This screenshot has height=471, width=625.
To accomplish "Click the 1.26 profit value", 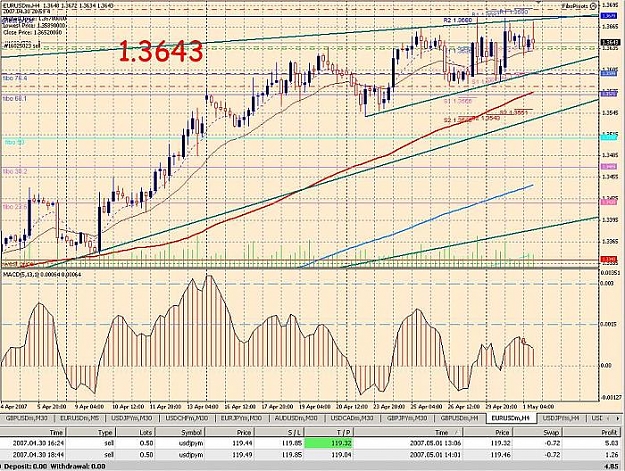I will click(613, 455).
